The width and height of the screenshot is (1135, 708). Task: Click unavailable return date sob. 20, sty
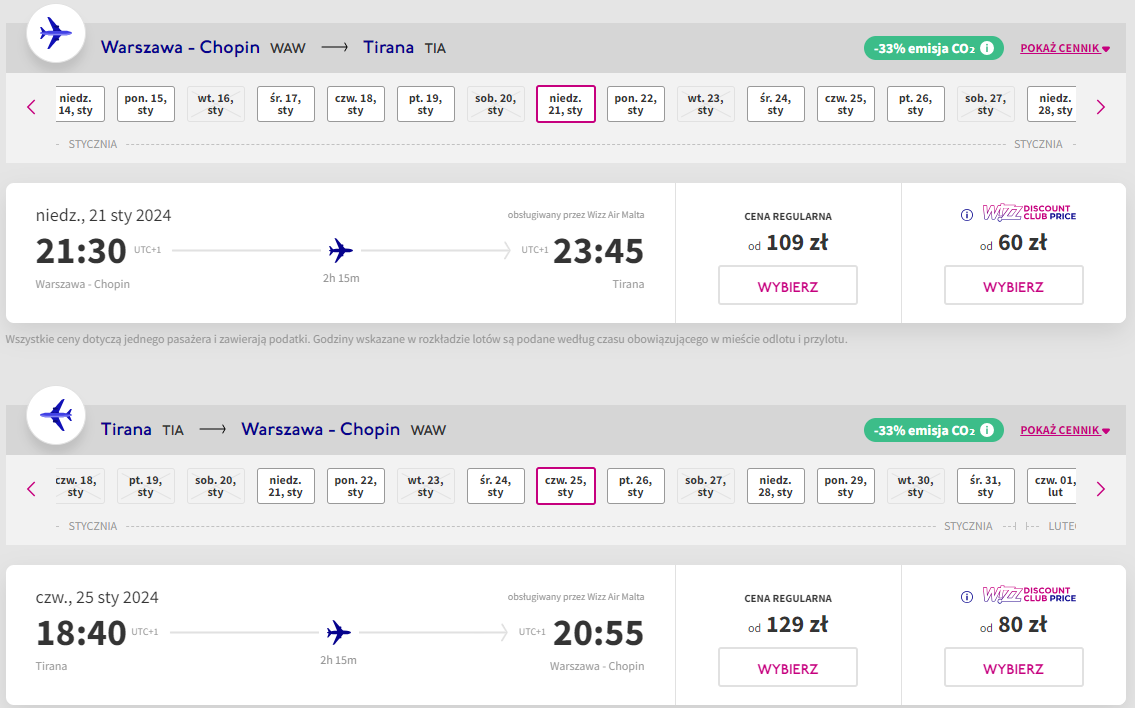[x=215, y=486]
